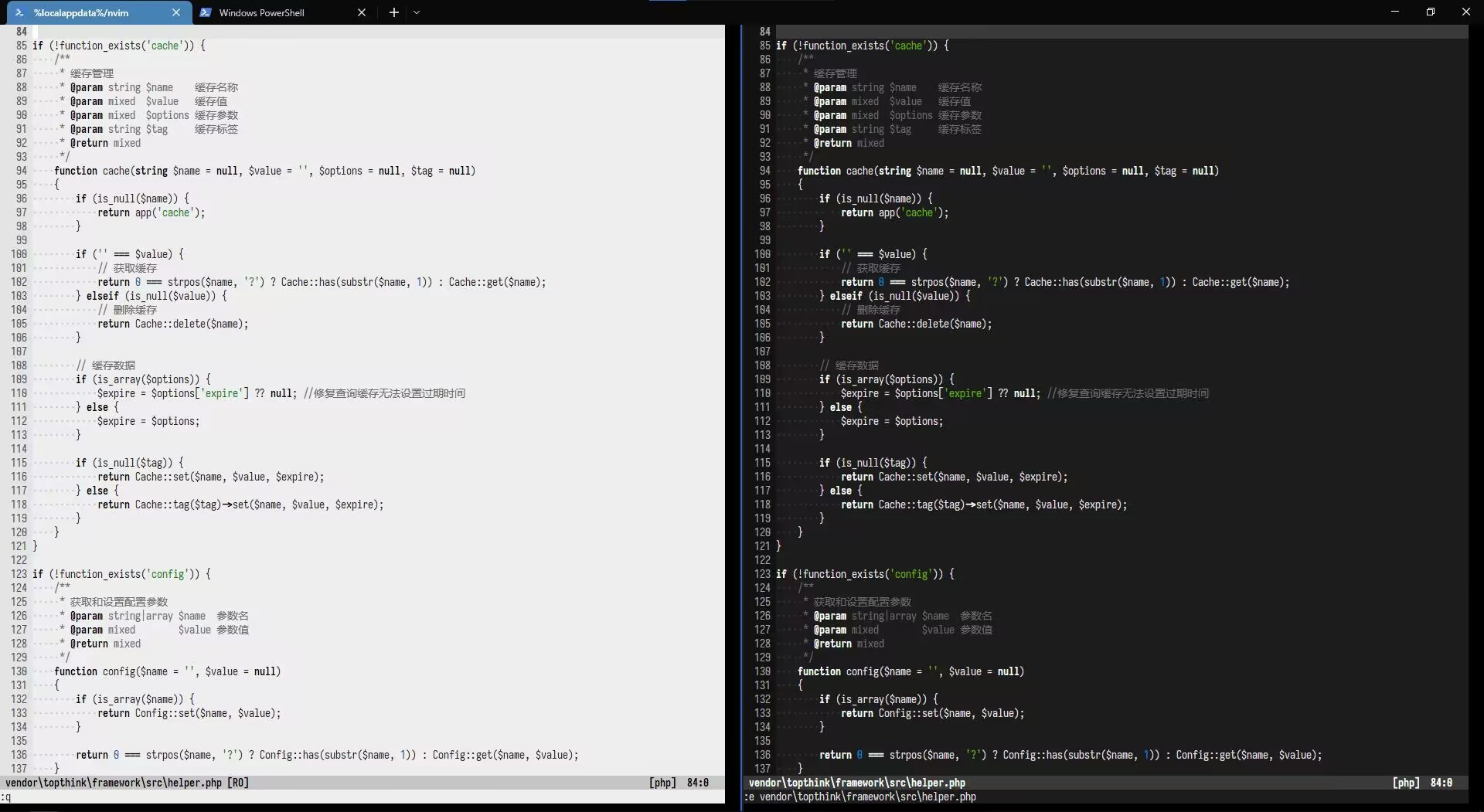Click the ':q' command line in left pane
1484x812 pixels.
click(x=6, y=797)
